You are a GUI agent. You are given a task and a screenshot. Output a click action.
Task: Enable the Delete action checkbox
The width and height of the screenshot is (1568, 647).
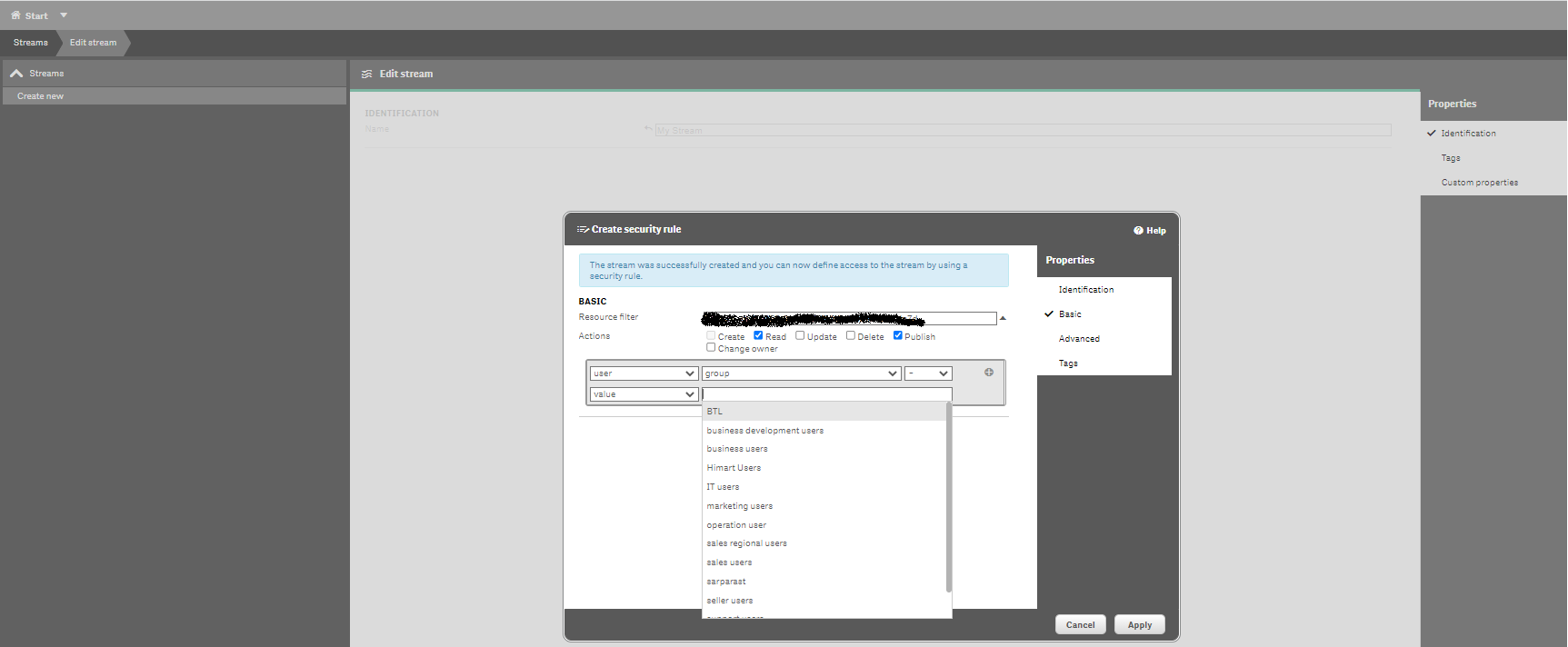pyautogui.click(x=851, y=335)
